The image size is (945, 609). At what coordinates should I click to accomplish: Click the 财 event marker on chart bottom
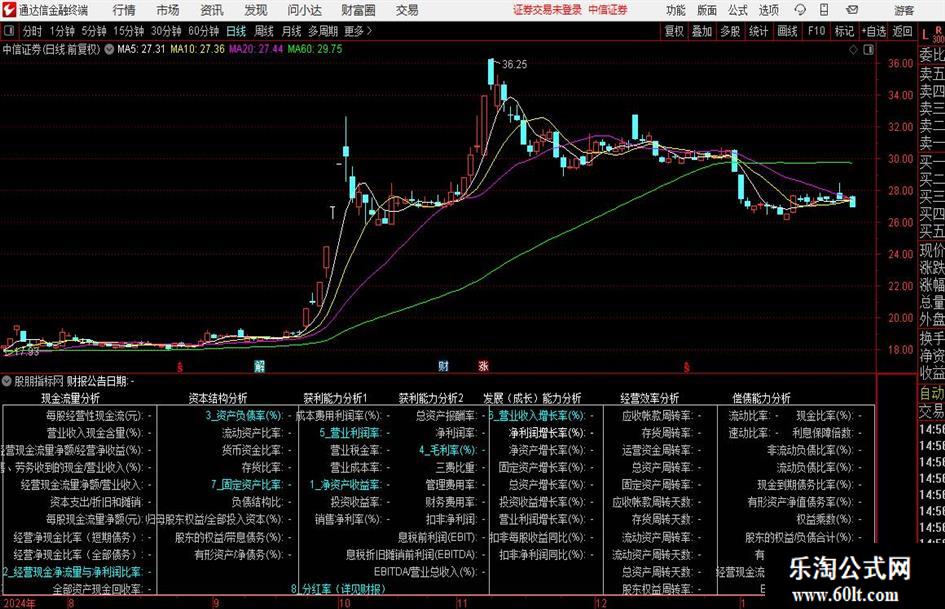444,366
